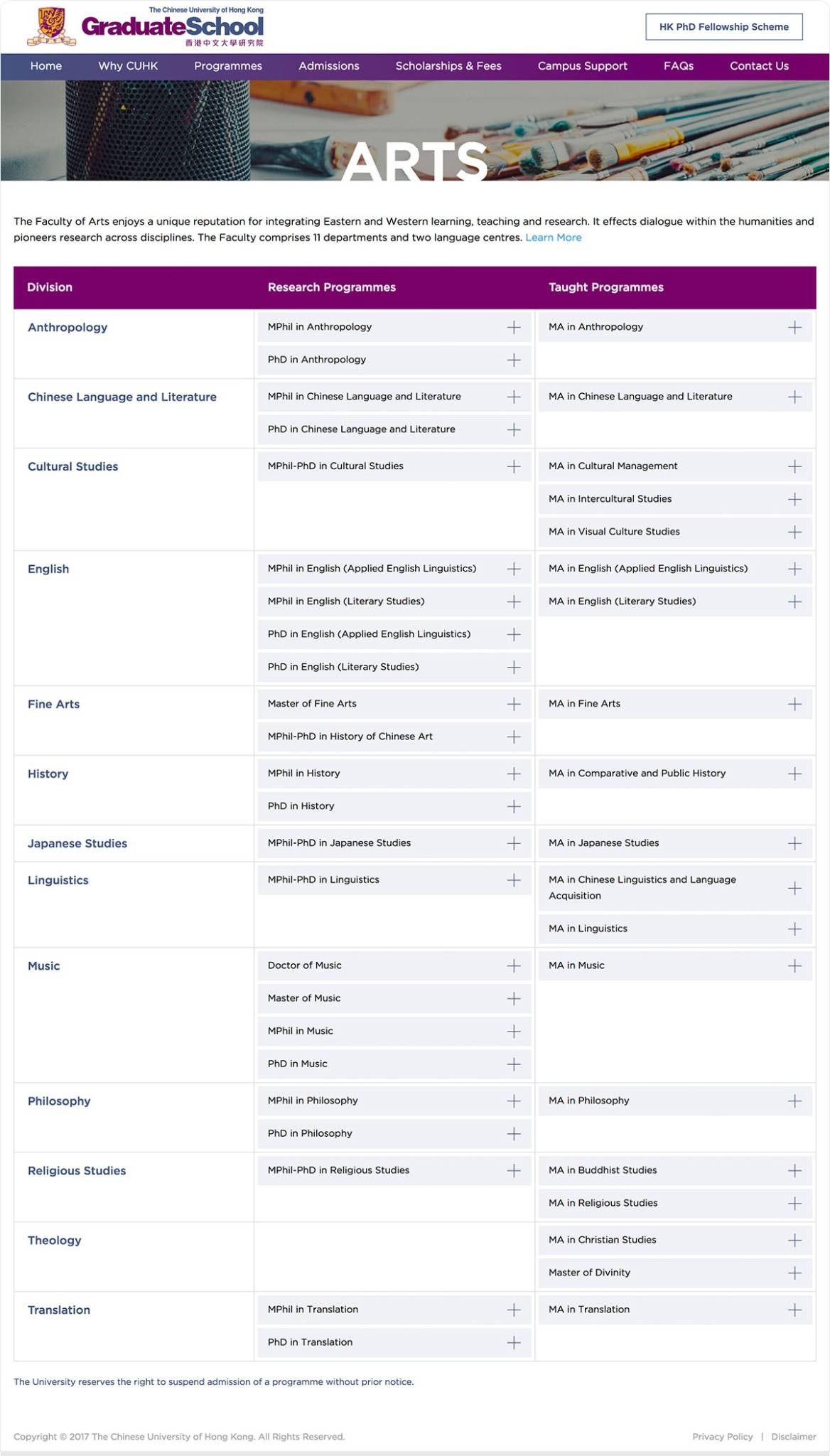This screenshot has width=830, height=1456.
Task: Expand PhD in English (Literary Studies)
Action: (513, 667)
